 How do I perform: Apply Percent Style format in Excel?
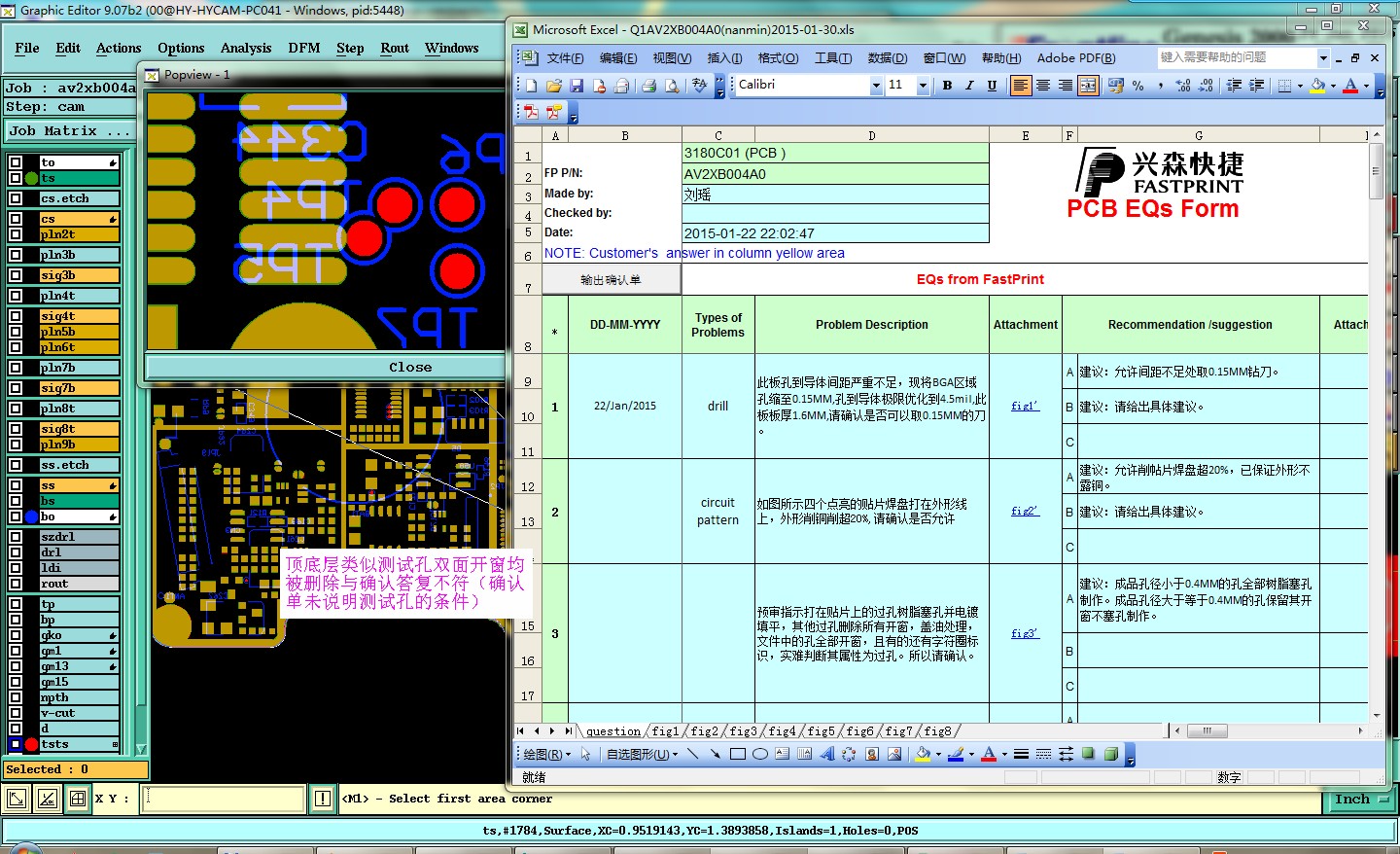[1138, 86]
